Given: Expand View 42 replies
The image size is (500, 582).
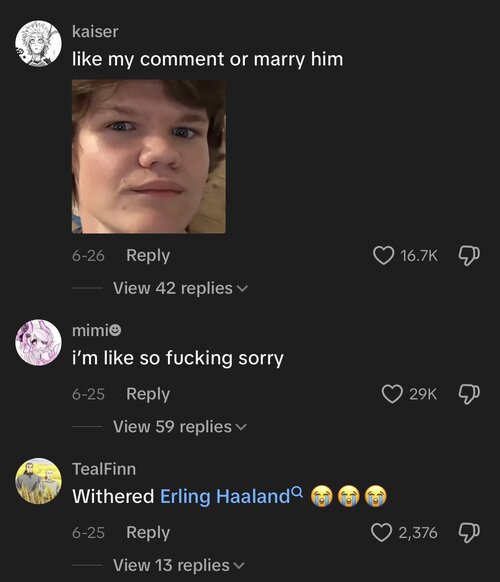Looking at the screenshot, I should 180,288.
